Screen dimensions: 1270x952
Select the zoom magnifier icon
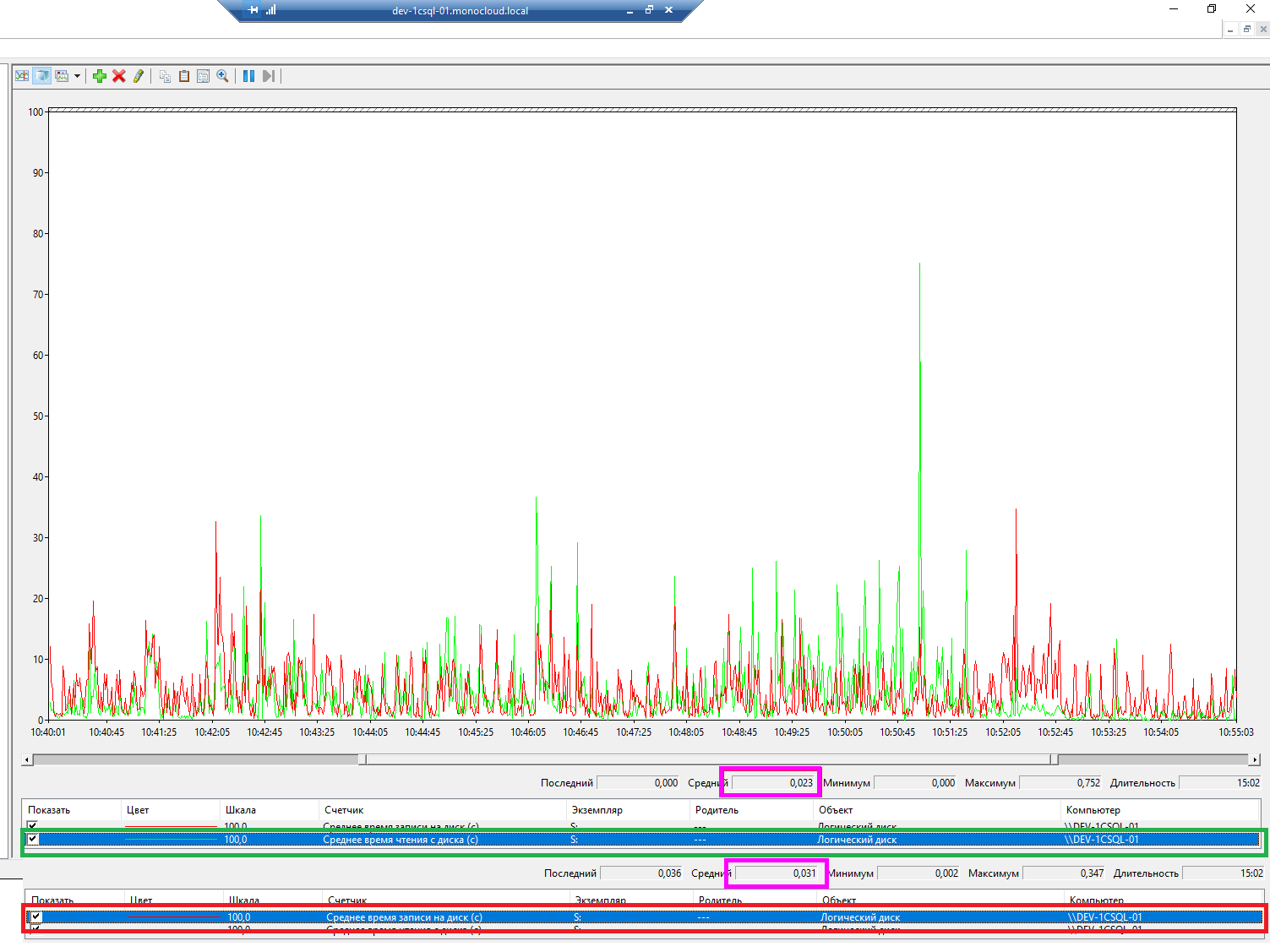click(x=222, y=76)
